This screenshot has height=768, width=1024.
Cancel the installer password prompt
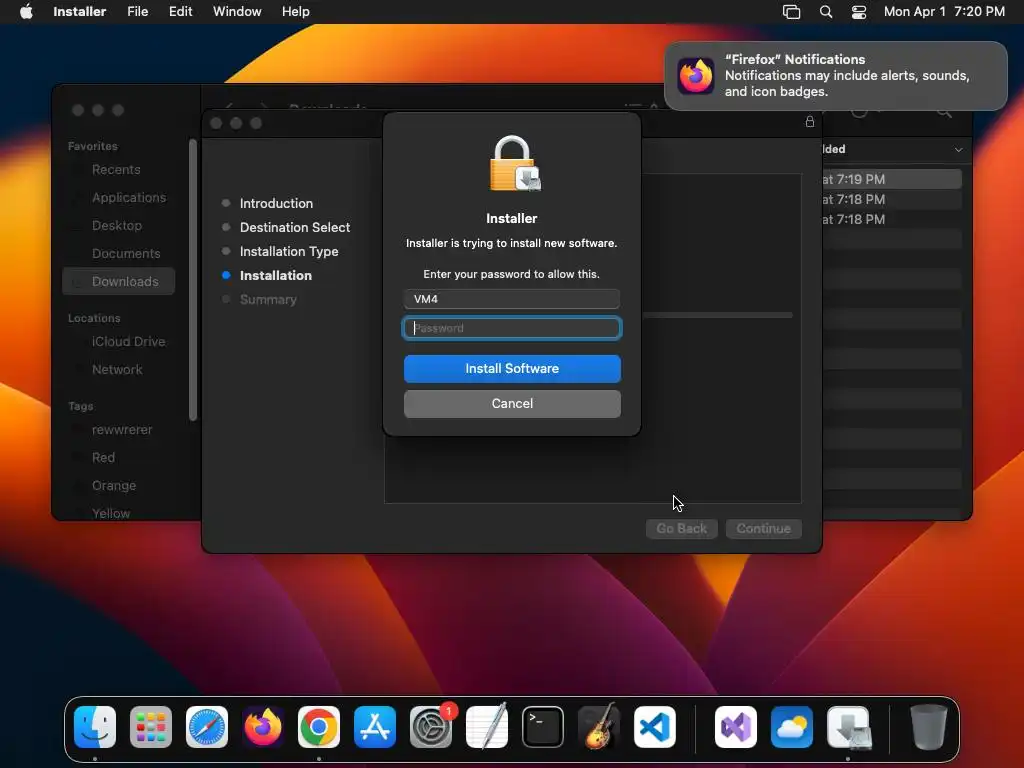(512, 404)
